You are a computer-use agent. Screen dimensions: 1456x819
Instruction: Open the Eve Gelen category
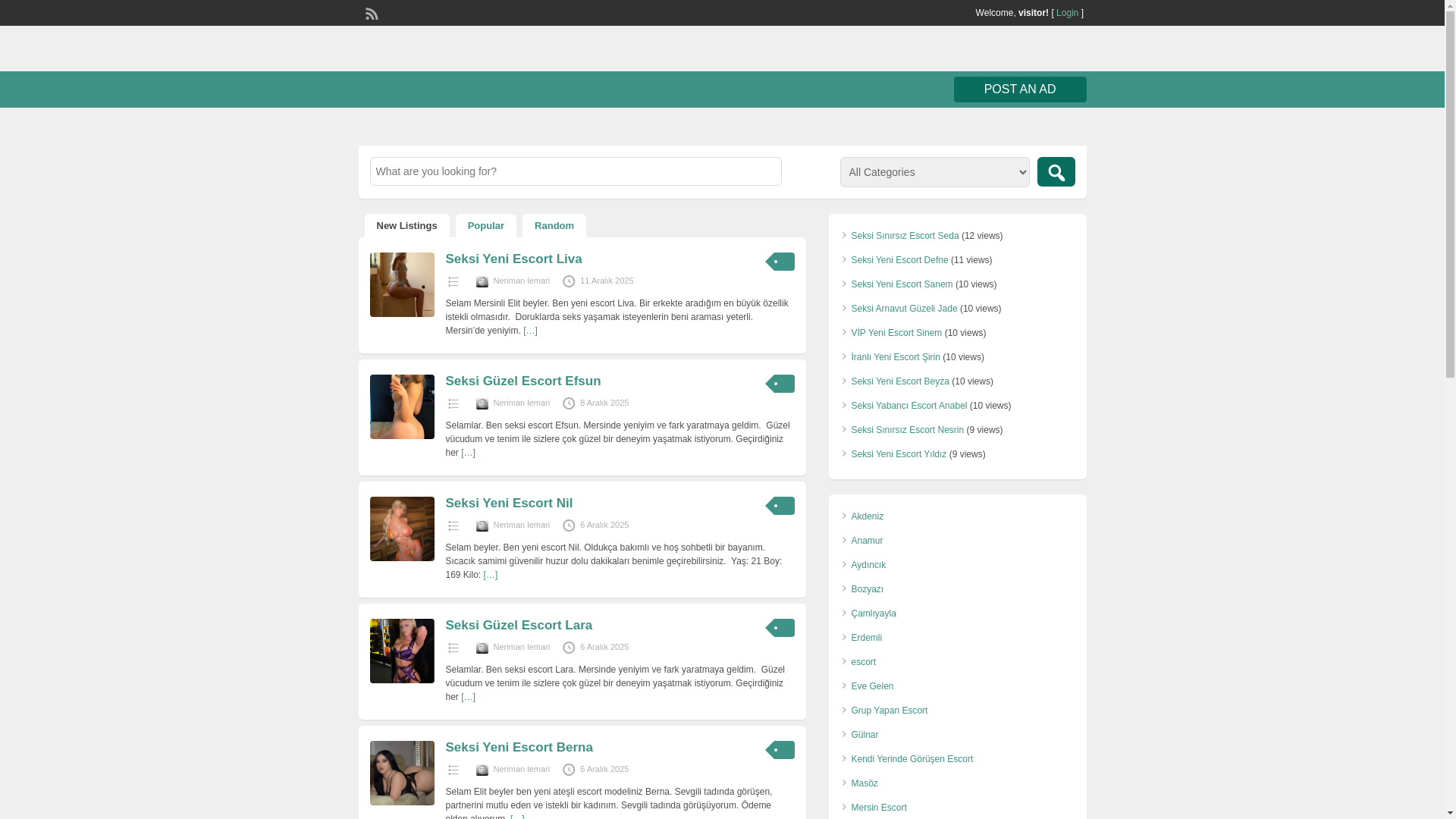(x=872, y=686)
